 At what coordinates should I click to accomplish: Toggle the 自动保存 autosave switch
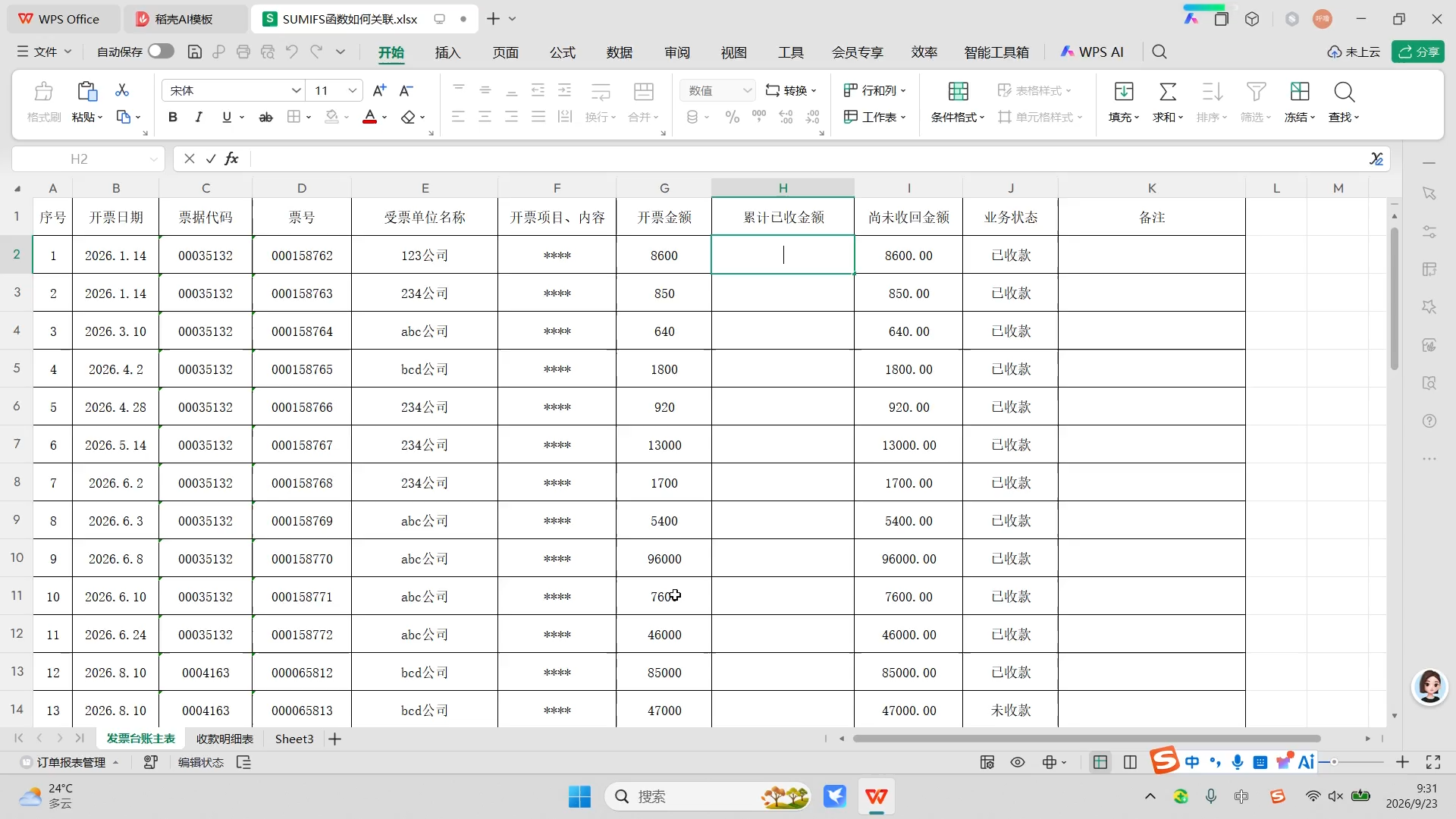click(x=161, y=51)
